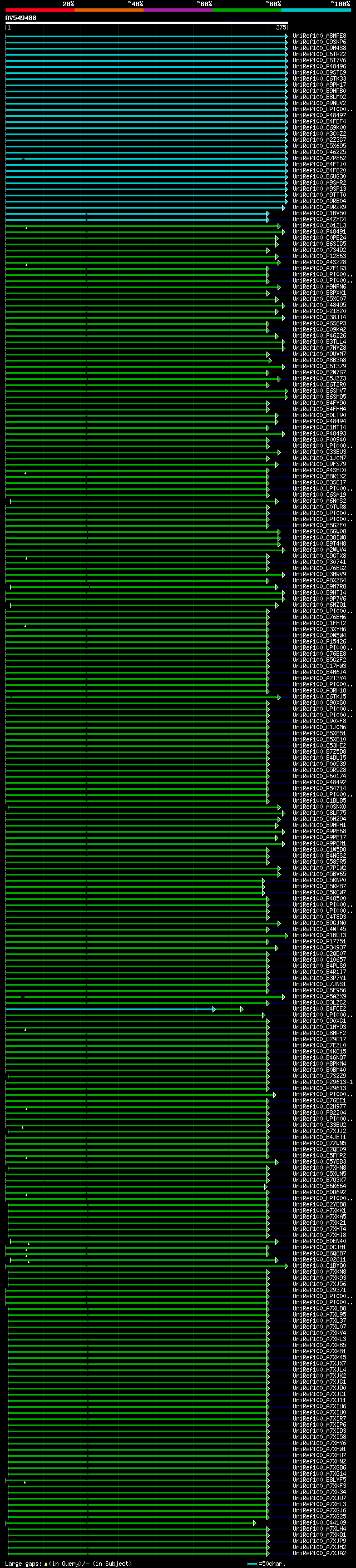The height and width of the screenshot is (1568, 356).
Task: Click arrowhead ending UniRef100_A9RZK9 alignment
Action: pos(284,207)
